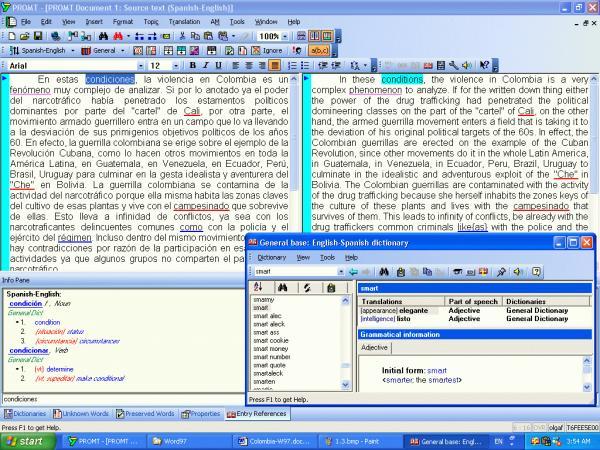This screenshot has width=600, height=450.
Task: Switch to the Unknown Words tab
Action: click(81, 414)
